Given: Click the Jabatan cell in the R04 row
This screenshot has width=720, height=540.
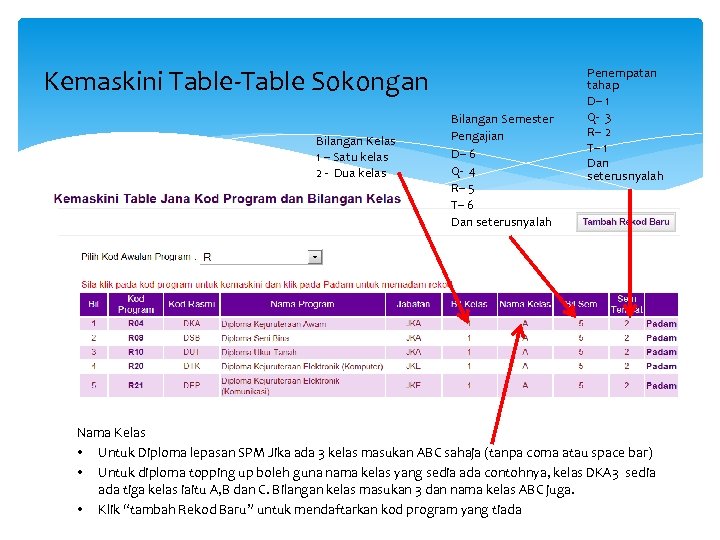Looking at the screenshot, I should [x=413, y=323].
